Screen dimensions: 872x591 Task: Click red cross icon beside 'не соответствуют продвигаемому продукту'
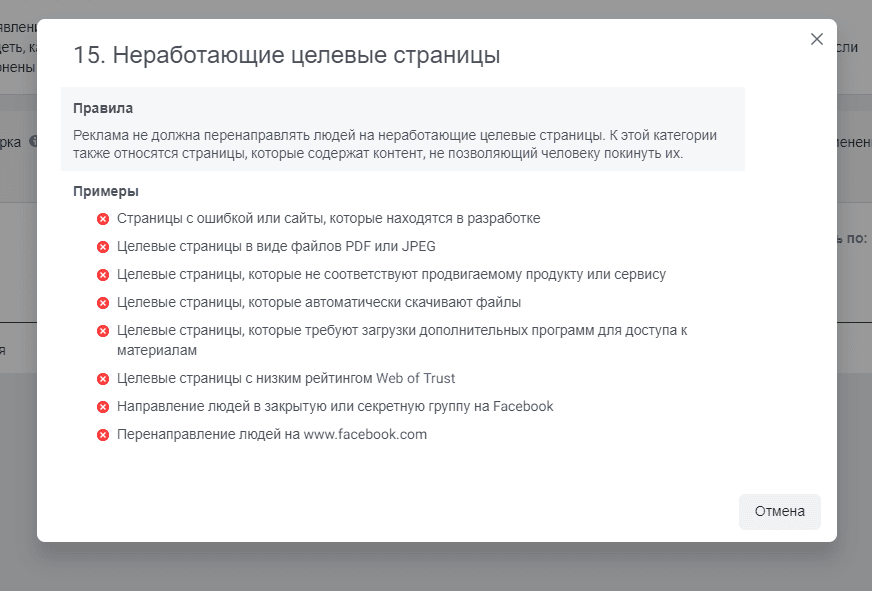pyautogui.click(x=103, y=275)
